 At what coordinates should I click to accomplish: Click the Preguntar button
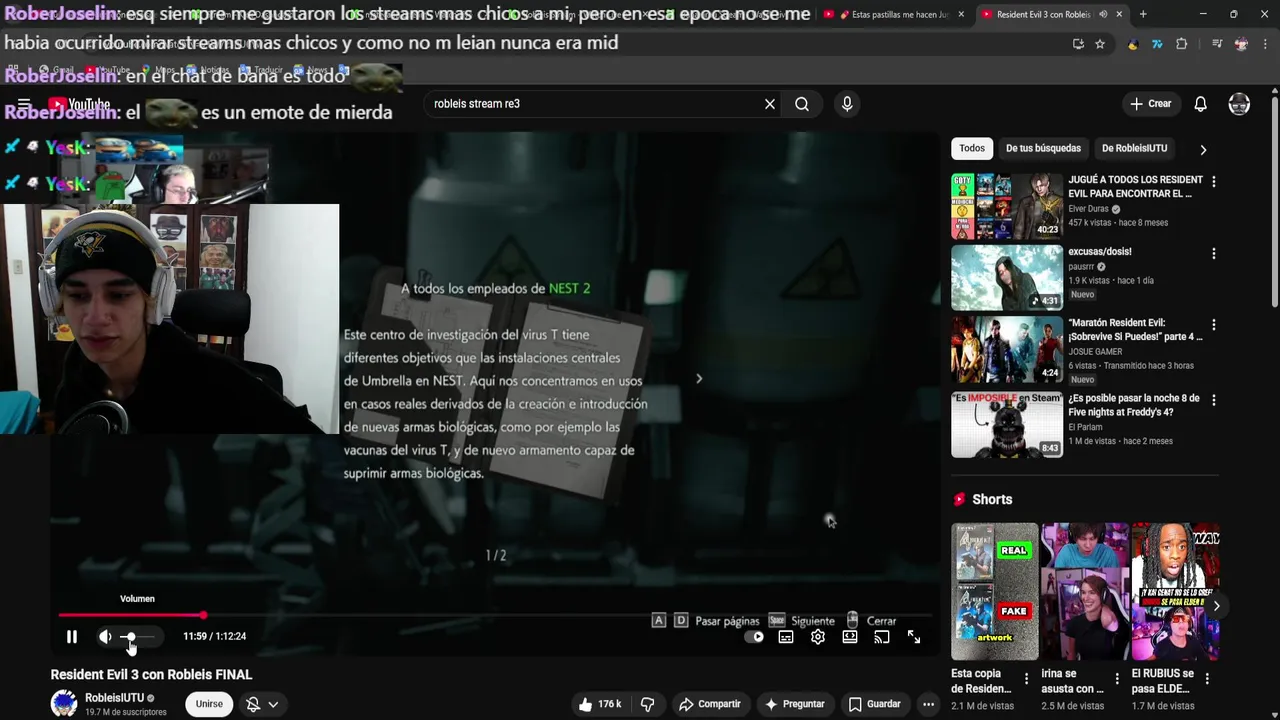click(795, 704)
